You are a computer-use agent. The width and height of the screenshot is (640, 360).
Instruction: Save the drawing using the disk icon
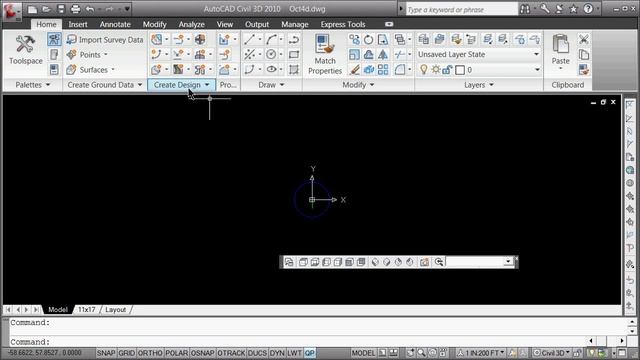60,9
